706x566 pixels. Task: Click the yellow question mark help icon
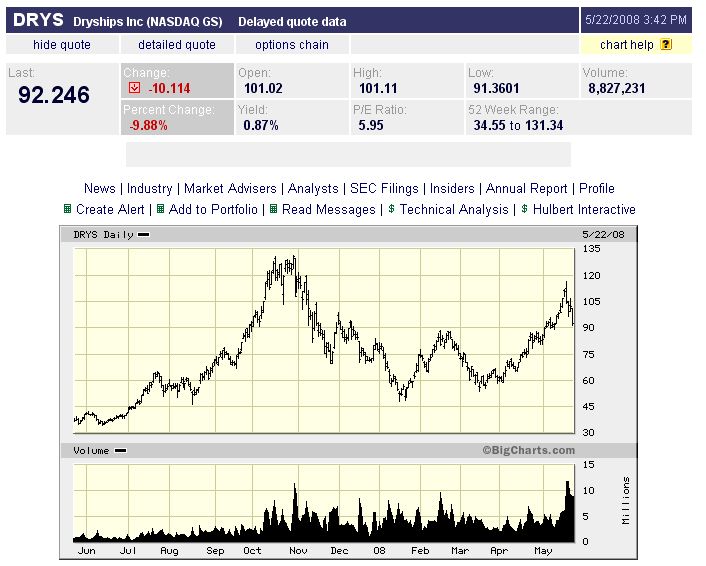pos(666,45)
